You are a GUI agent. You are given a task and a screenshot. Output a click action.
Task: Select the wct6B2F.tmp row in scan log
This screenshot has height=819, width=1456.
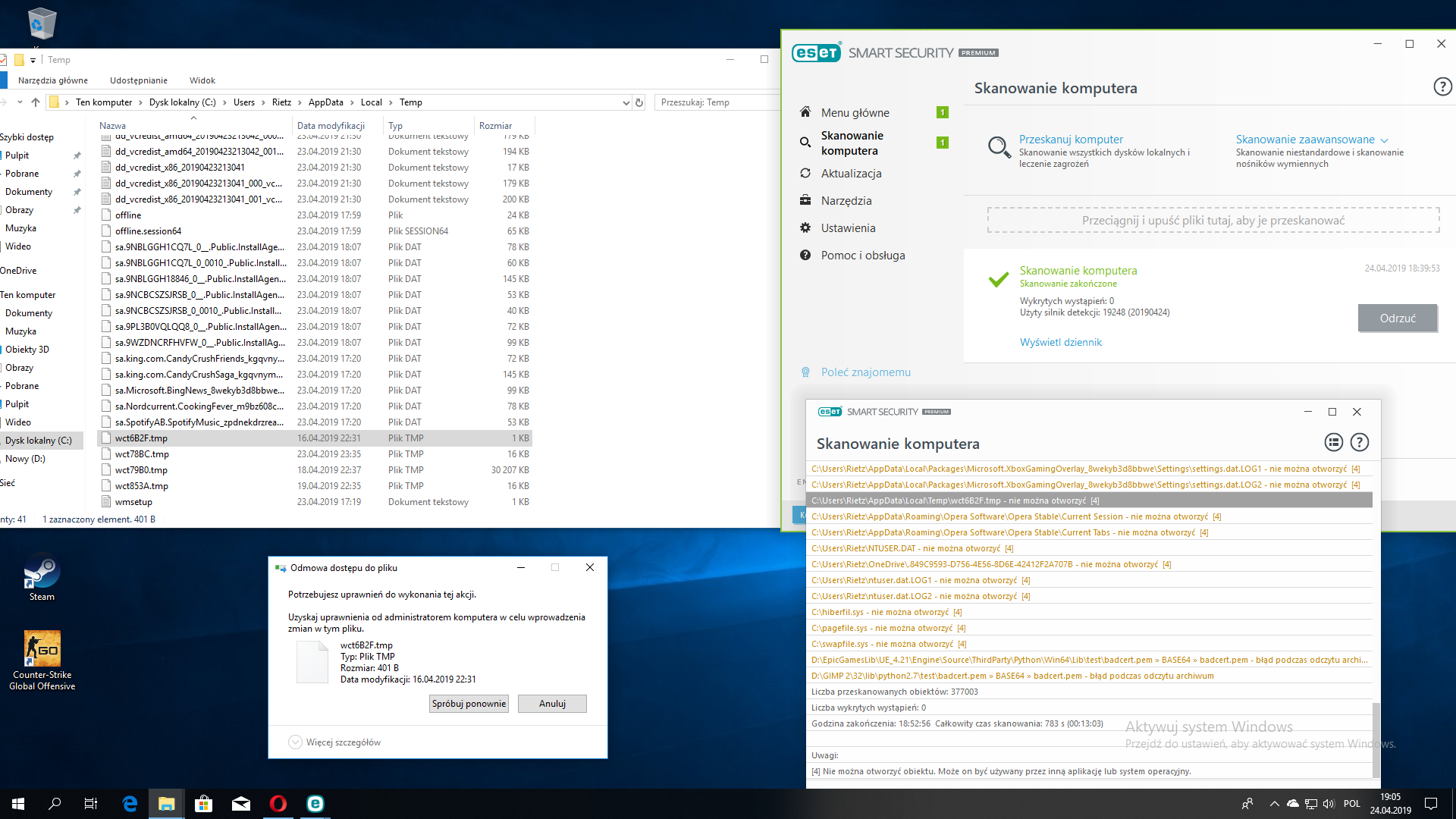[1089, 500]
